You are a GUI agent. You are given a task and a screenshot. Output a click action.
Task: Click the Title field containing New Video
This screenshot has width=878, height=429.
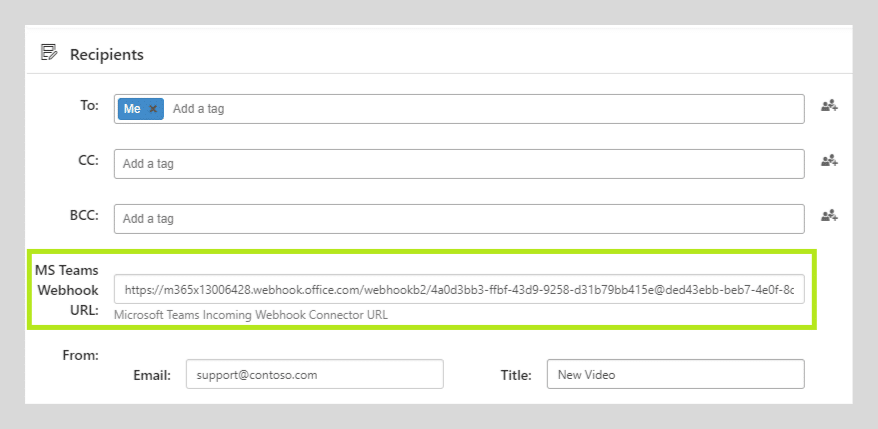click(x=675, y=374)
